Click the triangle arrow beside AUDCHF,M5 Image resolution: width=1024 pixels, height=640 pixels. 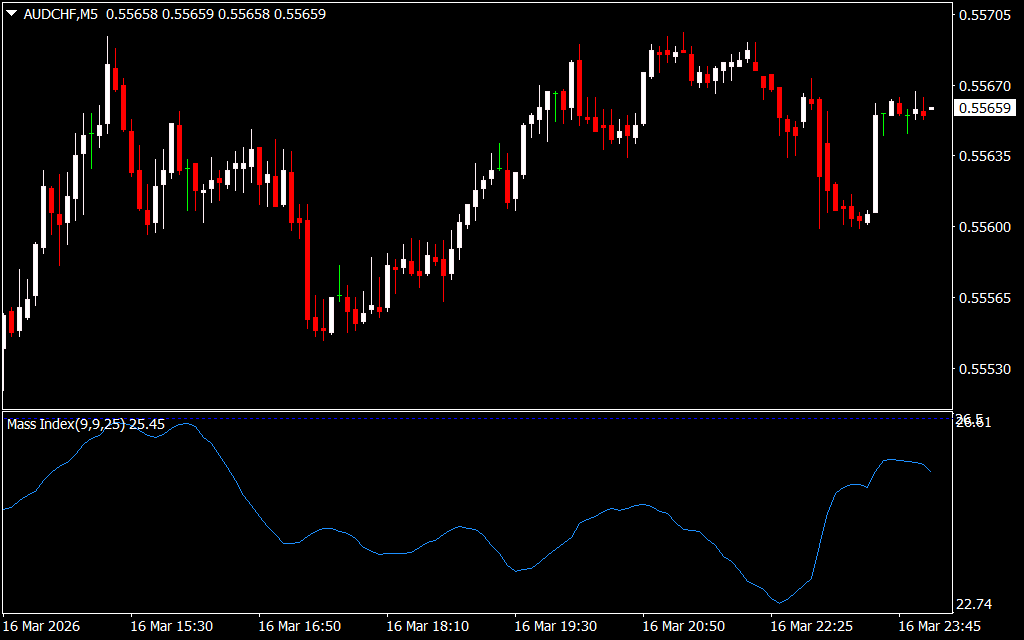(x=11, y=14)
